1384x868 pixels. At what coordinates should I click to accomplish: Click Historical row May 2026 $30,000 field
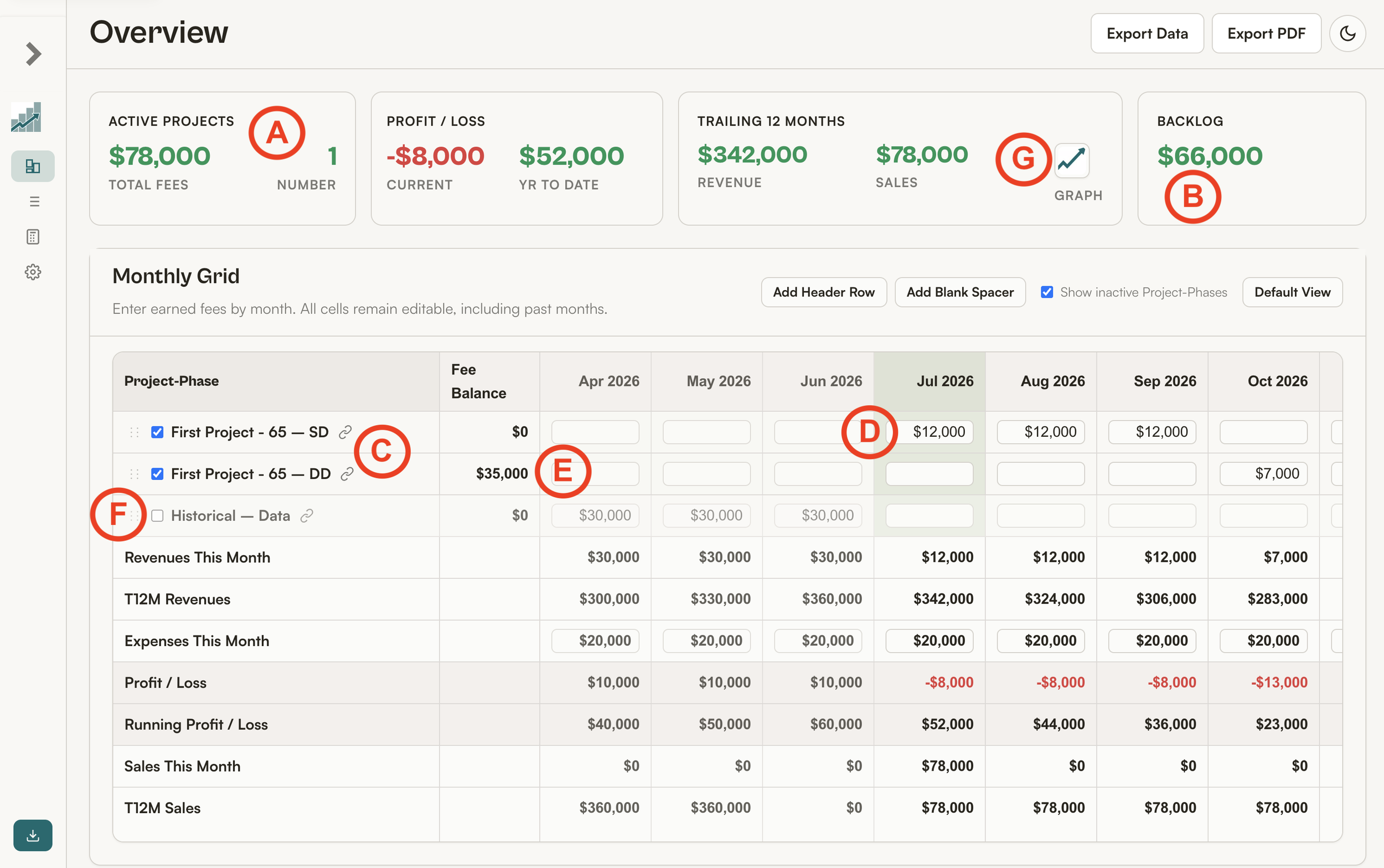pos(706,515)
